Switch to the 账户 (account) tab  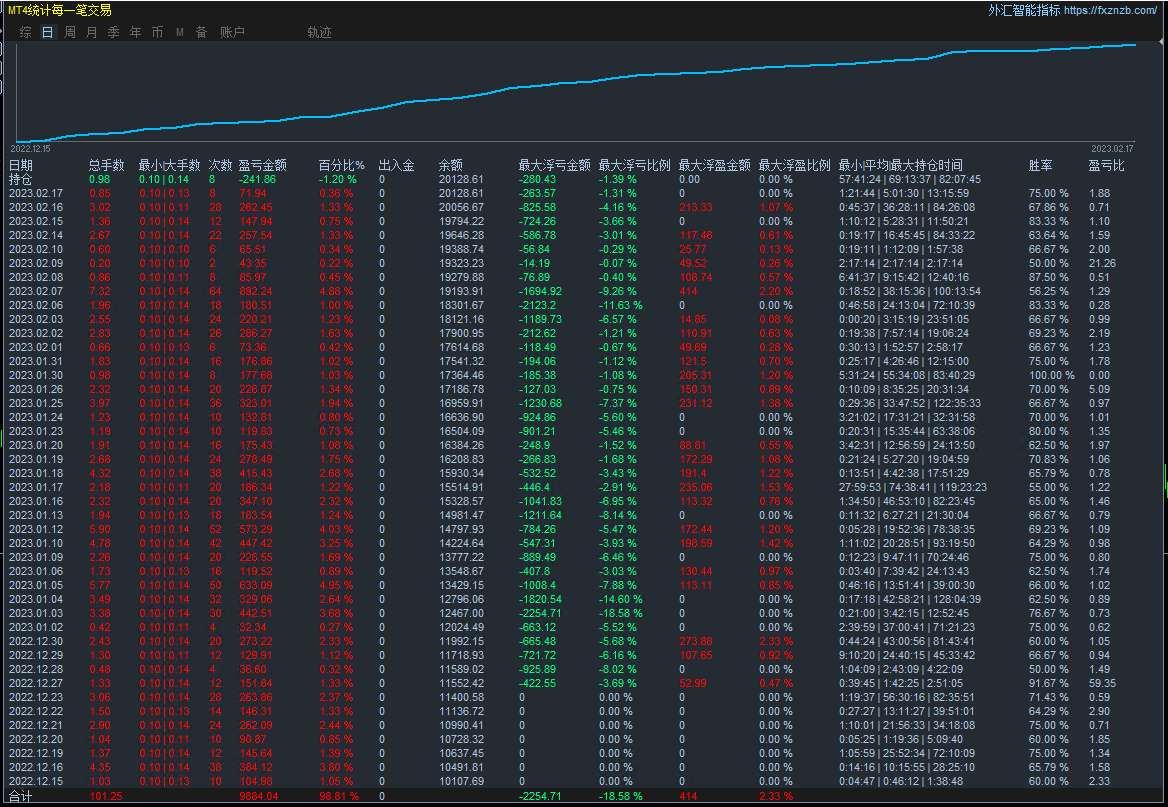[232, 32]
